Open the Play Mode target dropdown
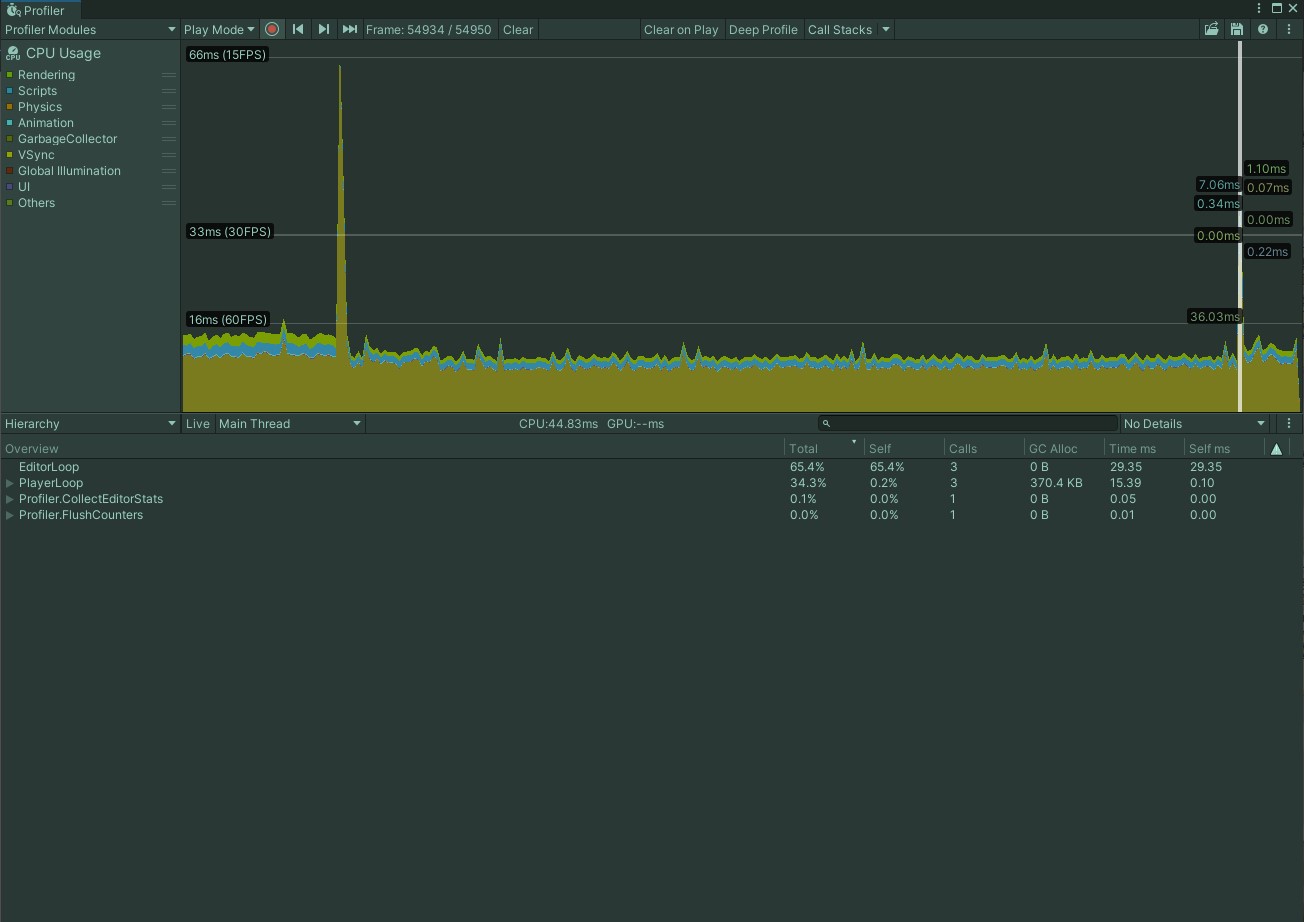Image resolution: width=1304 pixels, height=922 pixels. click(219, 29)
